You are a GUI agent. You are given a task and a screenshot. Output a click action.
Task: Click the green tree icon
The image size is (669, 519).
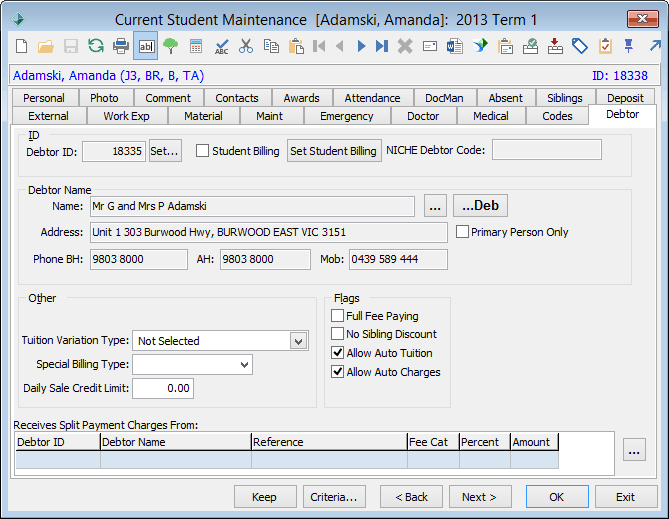point(171,46)
